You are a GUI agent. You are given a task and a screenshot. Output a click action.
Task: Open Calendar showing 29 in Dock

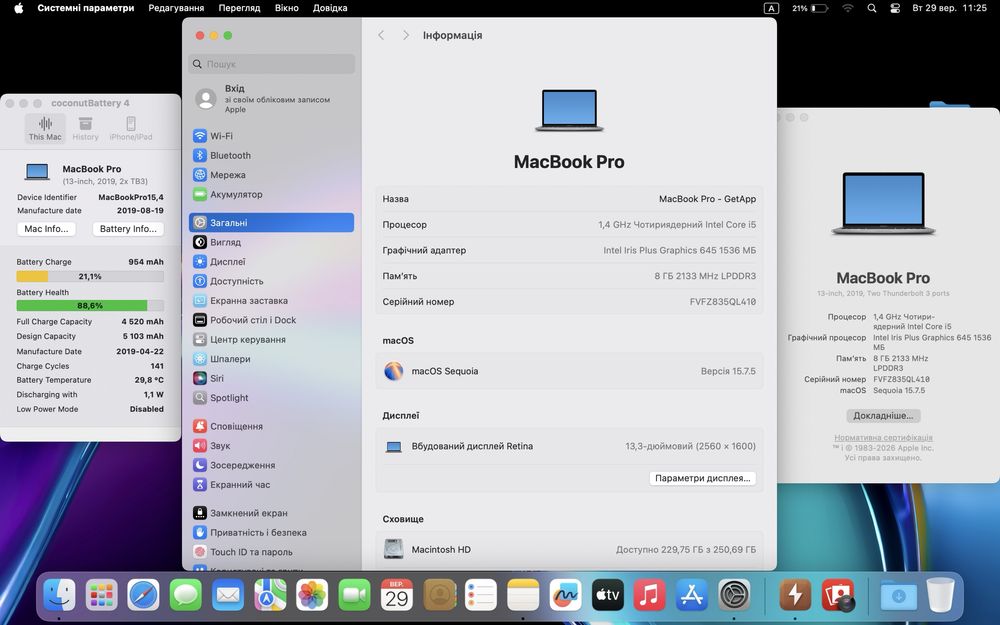click(x=397, y=595)
